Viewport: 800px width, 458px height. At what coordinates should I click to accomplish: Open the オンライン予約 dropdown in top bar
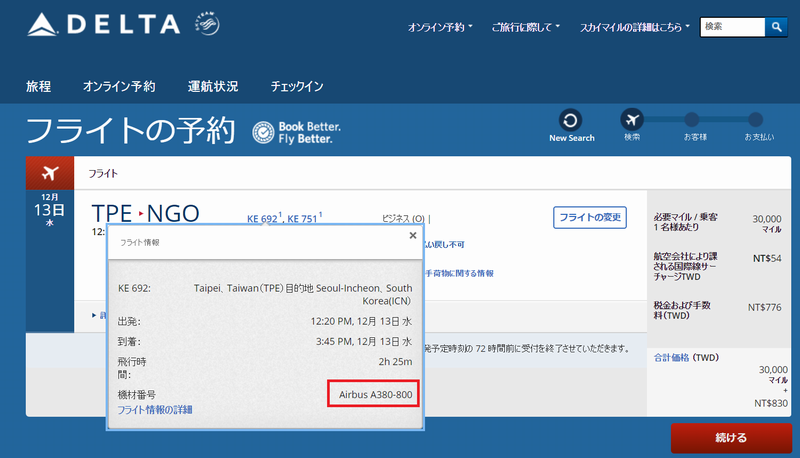[440, 28]
